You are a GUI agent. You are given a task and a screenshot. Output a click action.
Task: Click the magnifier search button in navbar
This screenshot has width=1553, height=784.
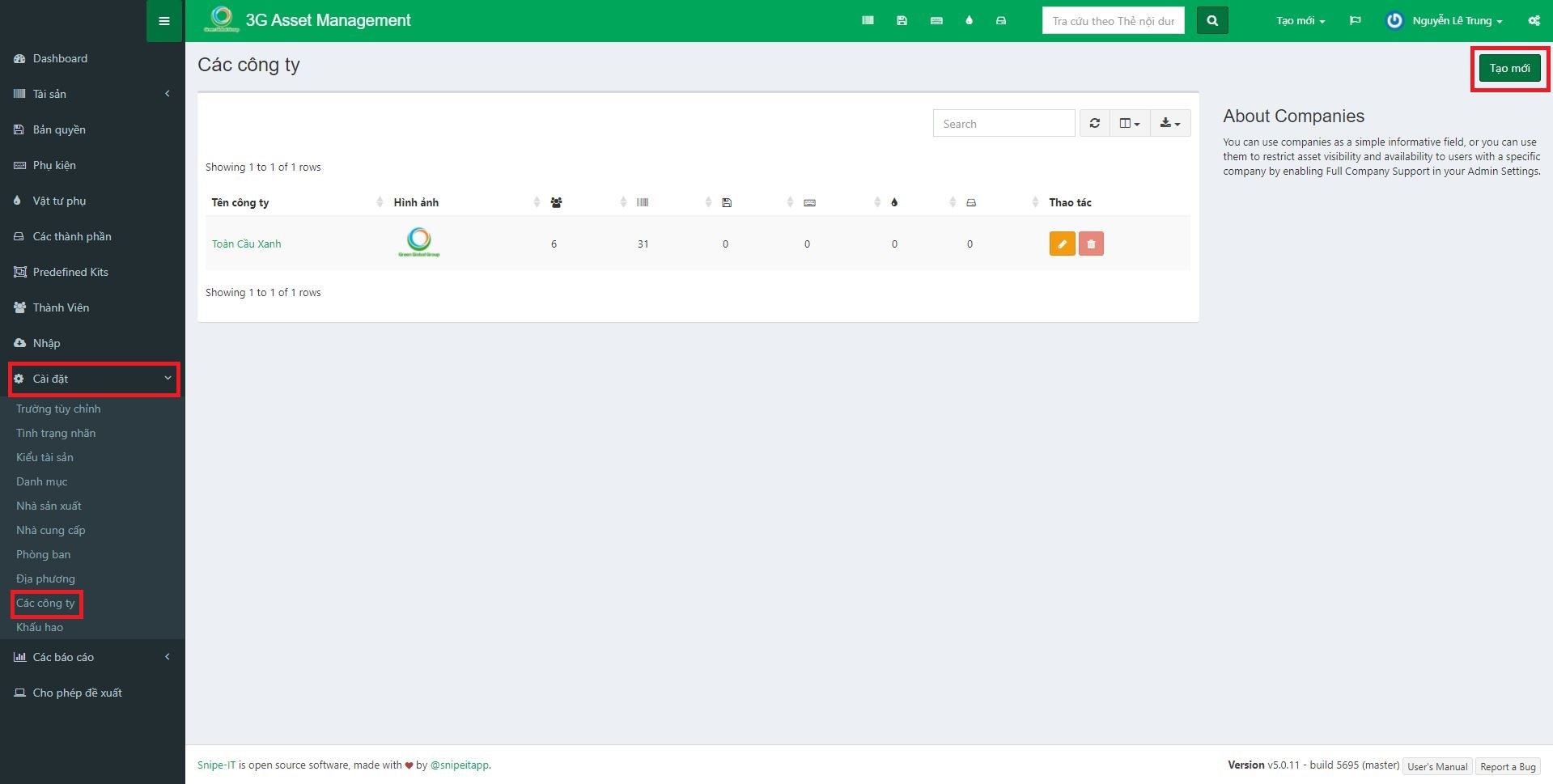(x=1211, y=21)
